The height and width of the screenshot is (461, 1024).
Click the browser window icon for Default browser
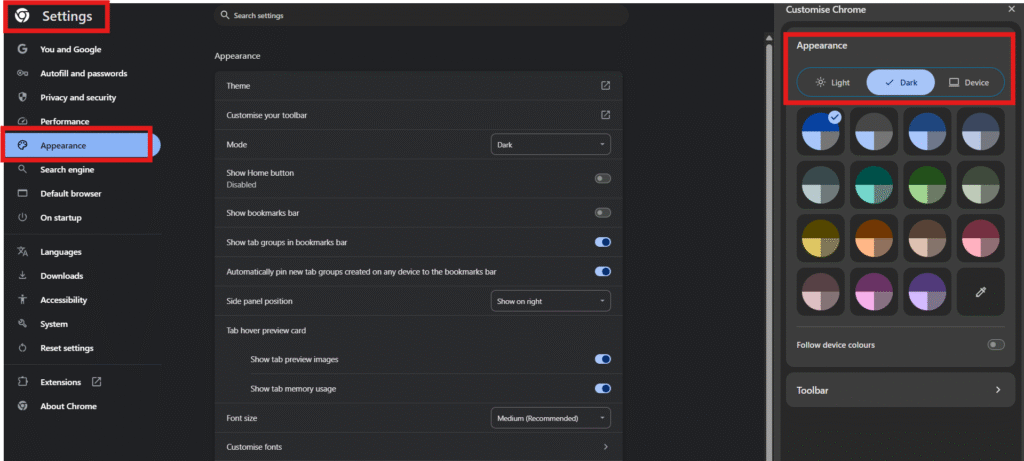click(x=22, y=193)
